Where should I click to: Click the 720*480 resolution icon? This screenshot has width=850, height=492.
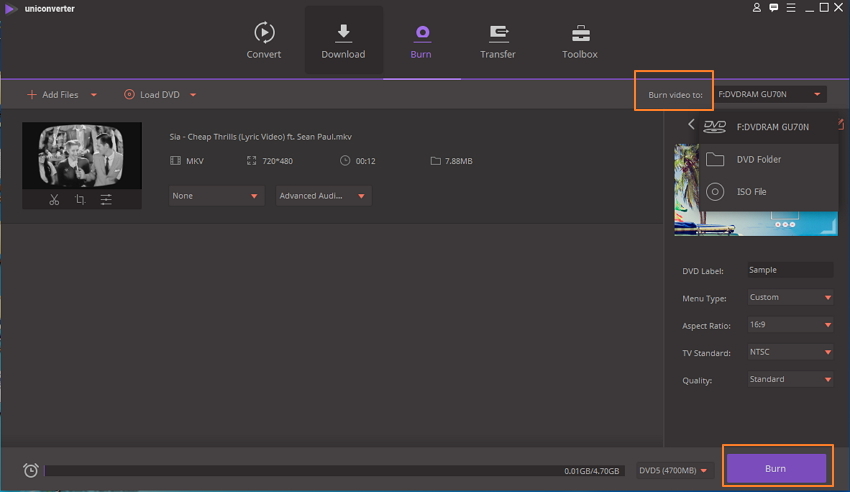tap(251, 160)
